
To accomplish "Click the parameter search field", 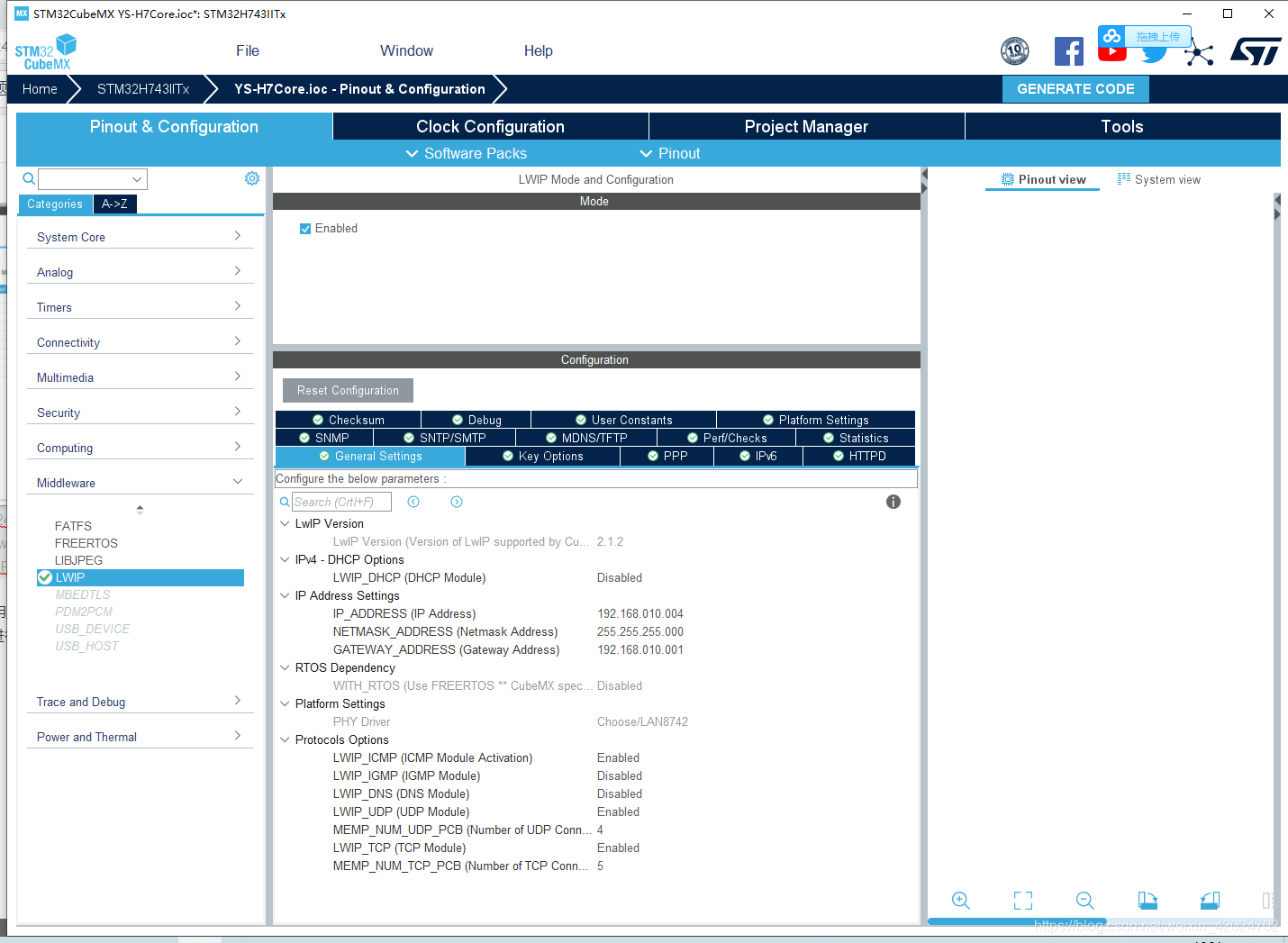I will (341, 502).
